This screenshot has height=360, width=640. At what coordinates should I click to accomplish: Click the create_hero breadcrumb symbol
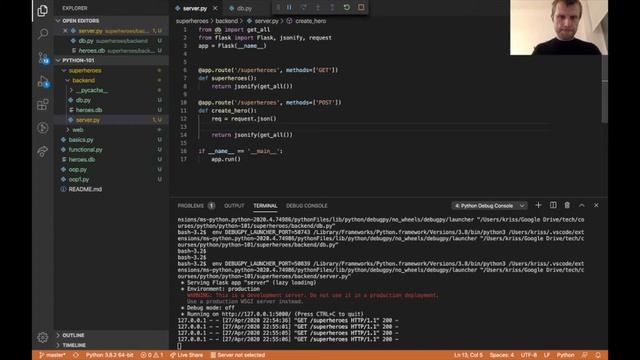tap(311, 21)
